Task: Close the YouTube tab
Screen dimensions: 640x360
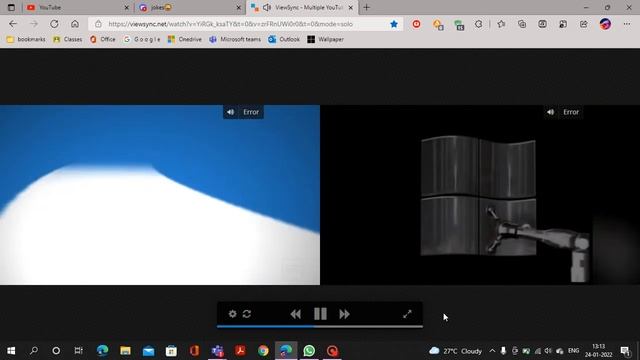Action: 127,7
